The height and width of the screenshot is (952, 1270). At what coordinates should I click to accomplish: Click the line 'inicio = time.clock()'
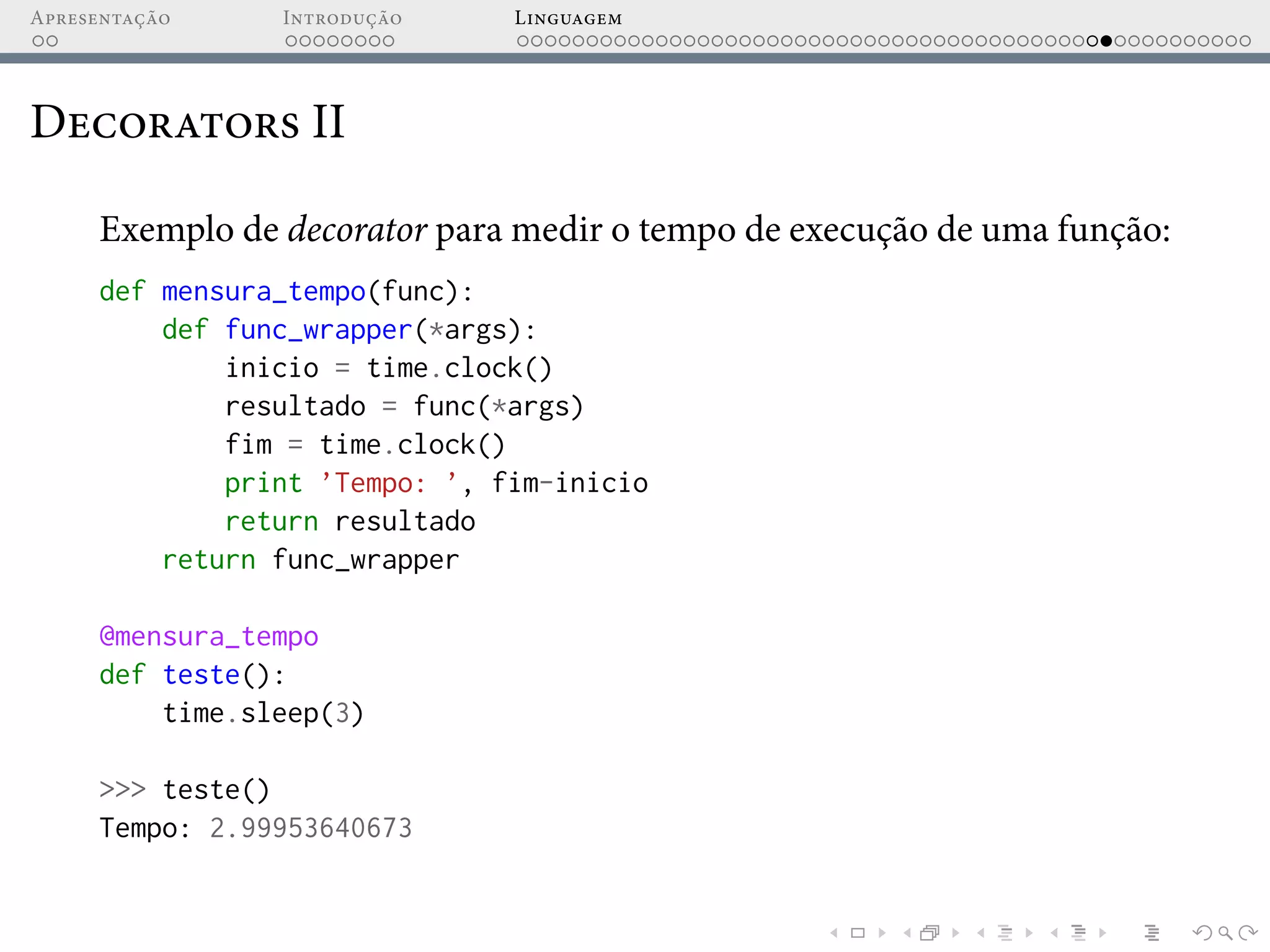(388, 368)
